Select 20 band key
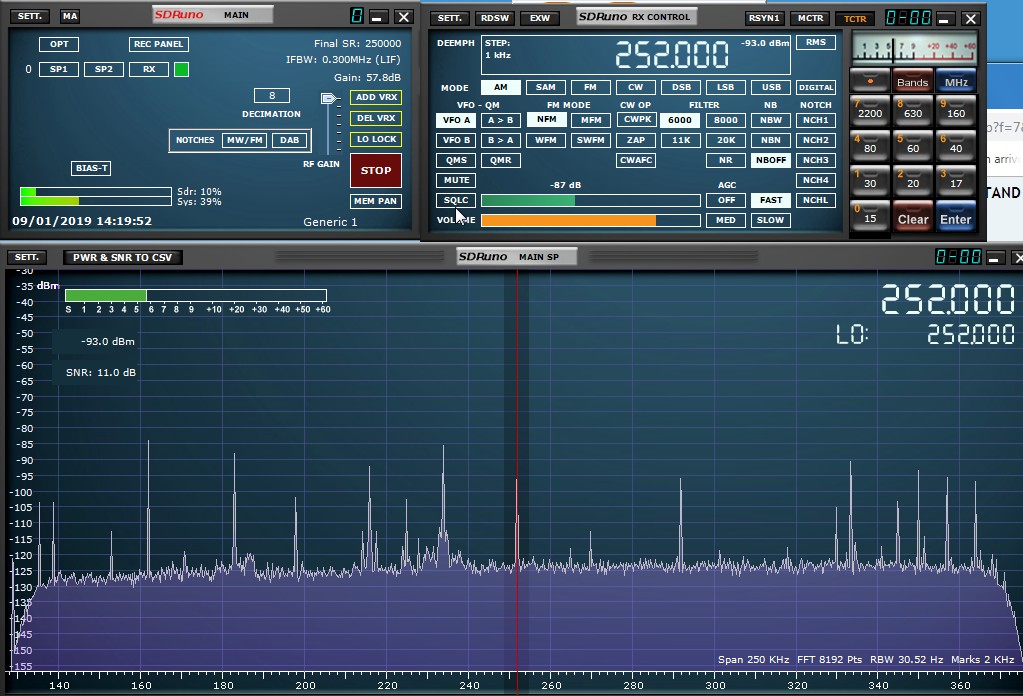The image size is (1023, 696). (x=912, y=183)
